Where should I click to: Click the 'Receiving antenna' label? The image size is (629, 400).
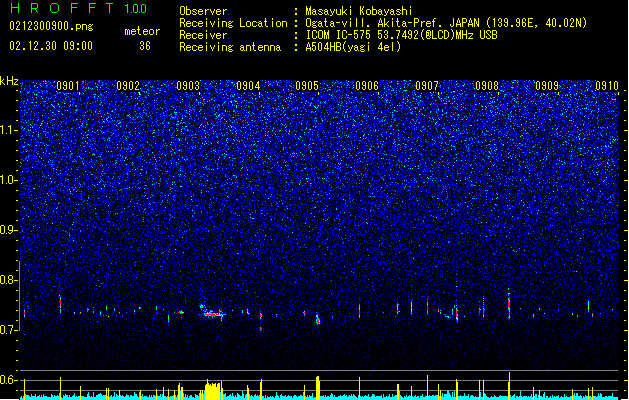pyautogui.click(x=230, y=47)
